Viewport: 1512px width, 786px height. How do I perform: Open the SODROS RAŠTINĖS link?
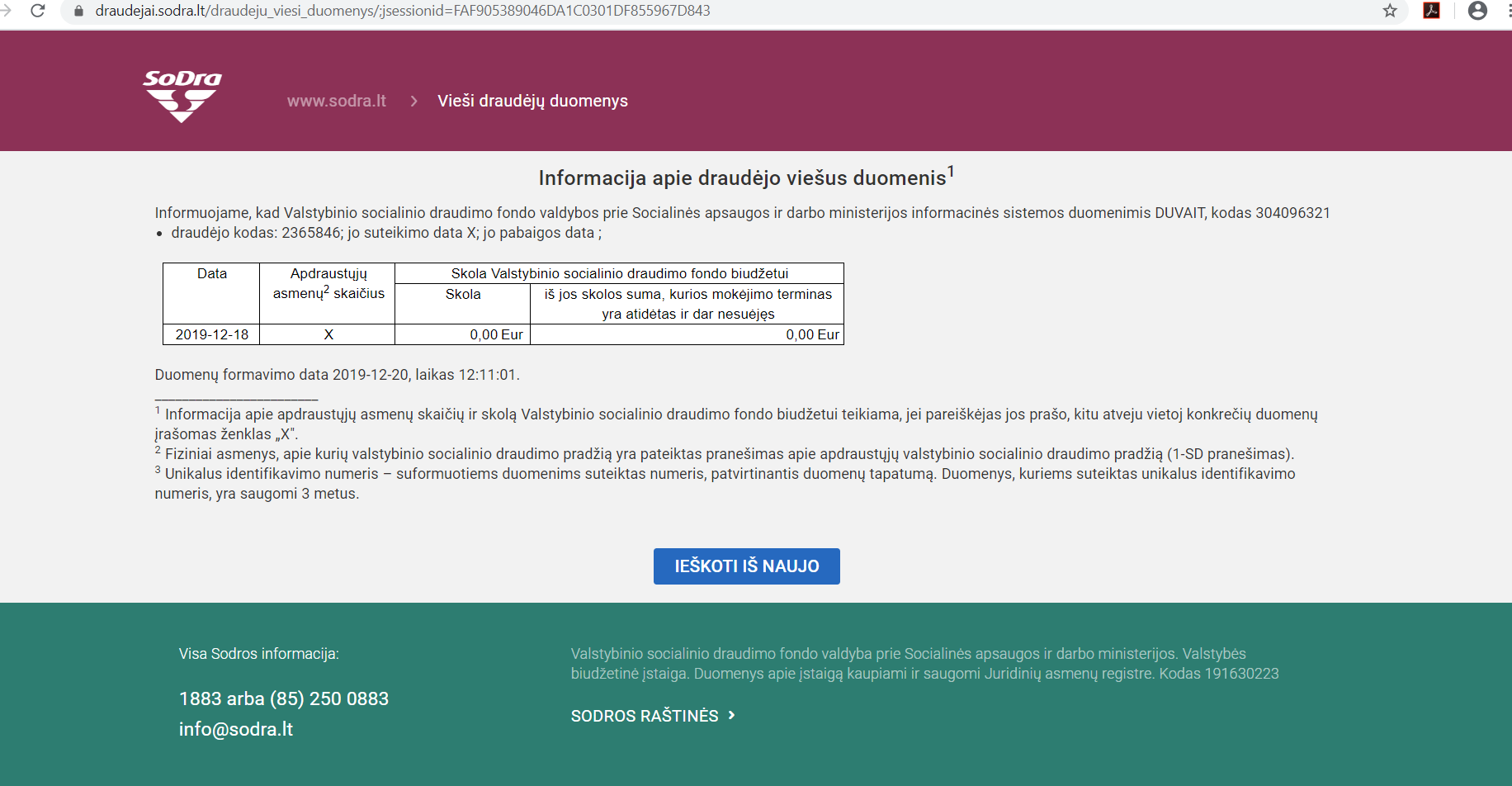[645, 716]
